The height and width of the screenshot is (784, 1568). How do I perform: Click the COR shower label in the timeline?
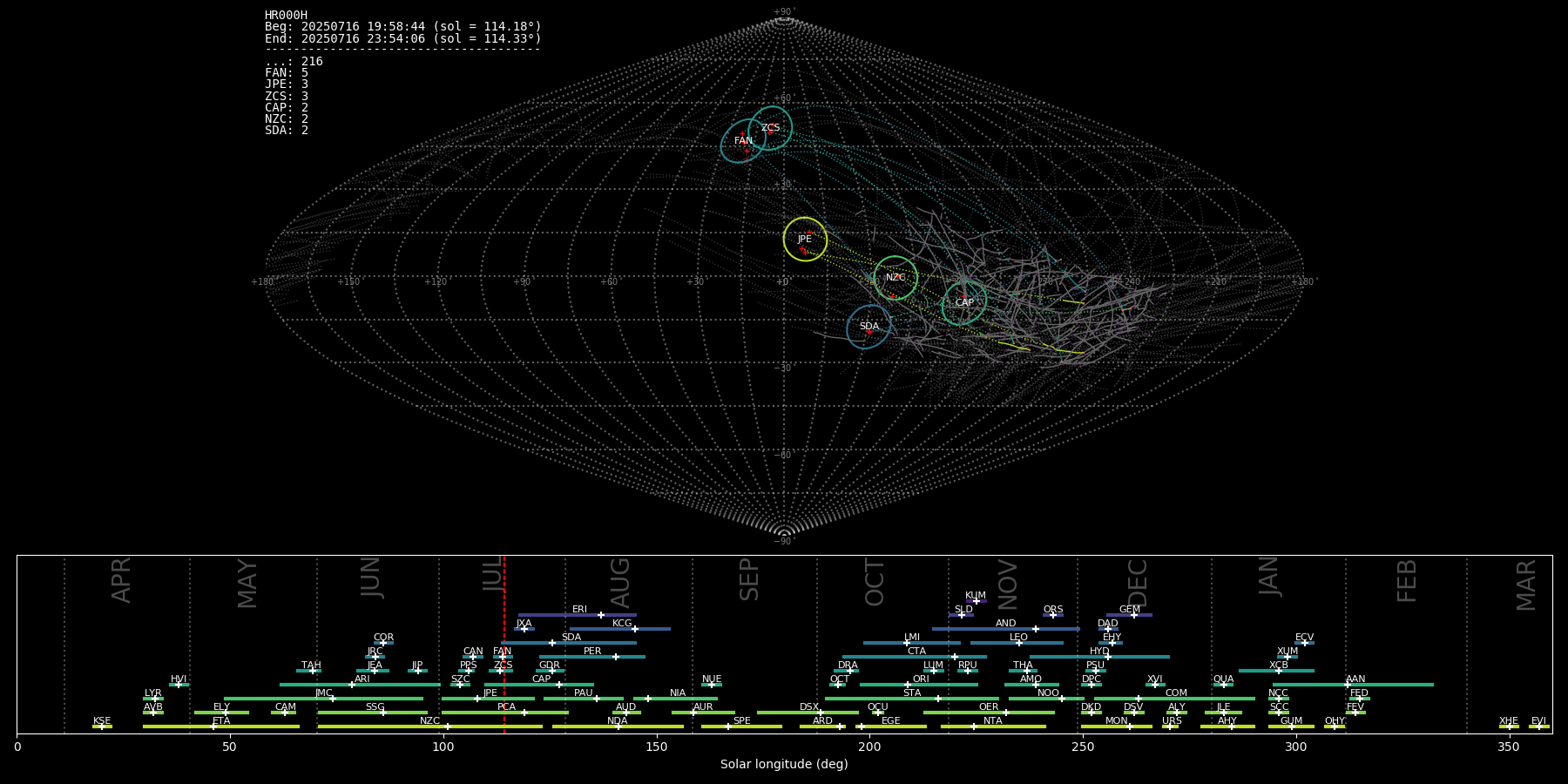383,638
